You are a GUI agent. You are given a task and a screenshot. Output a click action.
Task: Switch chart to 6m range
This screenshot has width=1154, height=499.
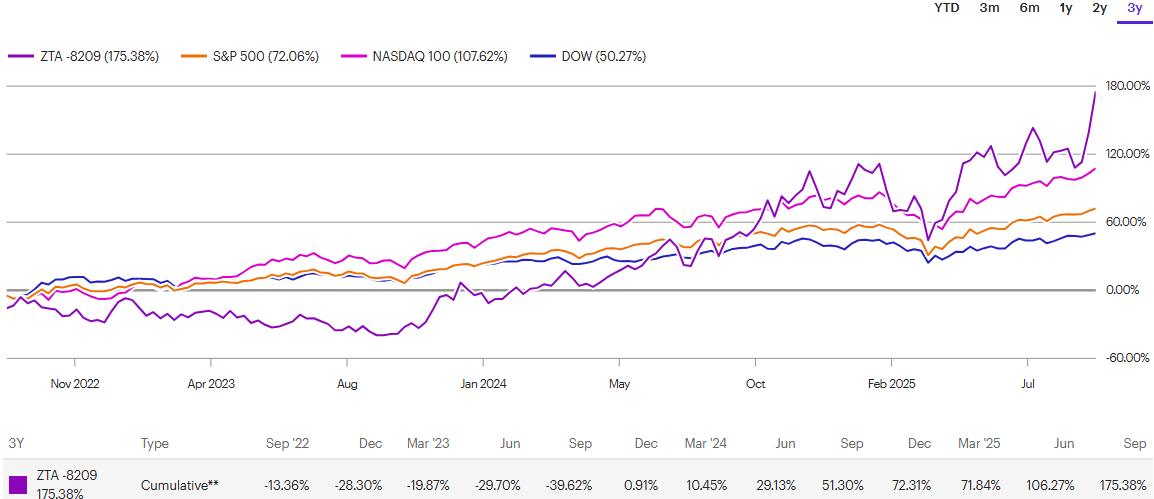click(1029, 8)
